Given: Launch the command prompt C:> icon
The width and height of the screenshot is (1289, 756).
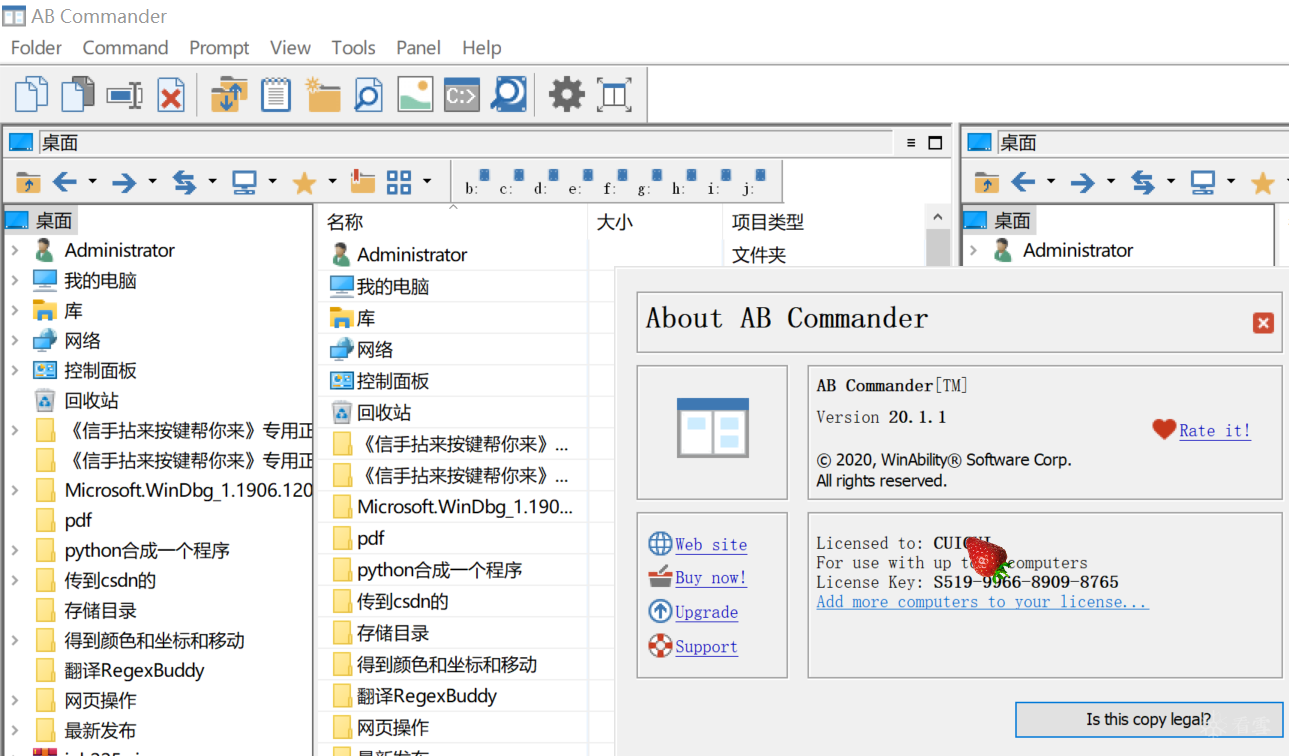Looking at the screenshot, I should click(x=462, y=95).
